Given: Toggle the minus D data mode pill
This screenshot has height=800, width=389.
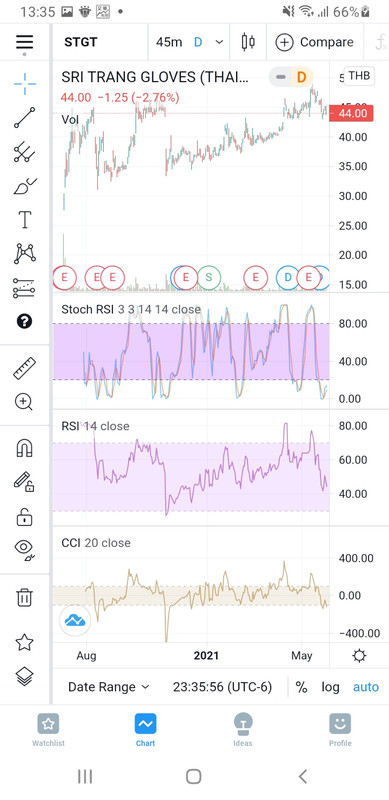Looking at the screenshot, I should point(290,78).
